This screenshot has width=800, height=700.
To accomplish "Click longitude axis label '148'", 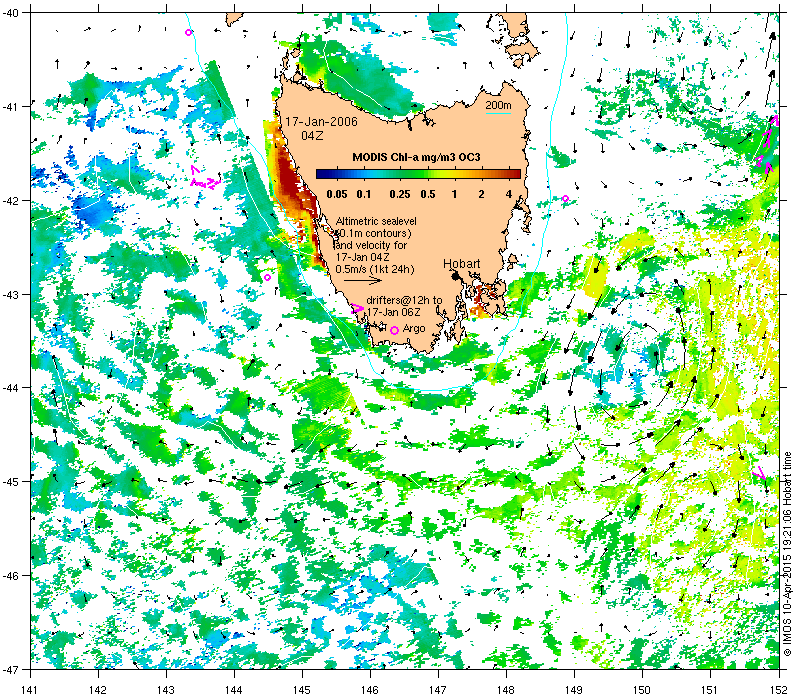I will (x=506, y=690).
